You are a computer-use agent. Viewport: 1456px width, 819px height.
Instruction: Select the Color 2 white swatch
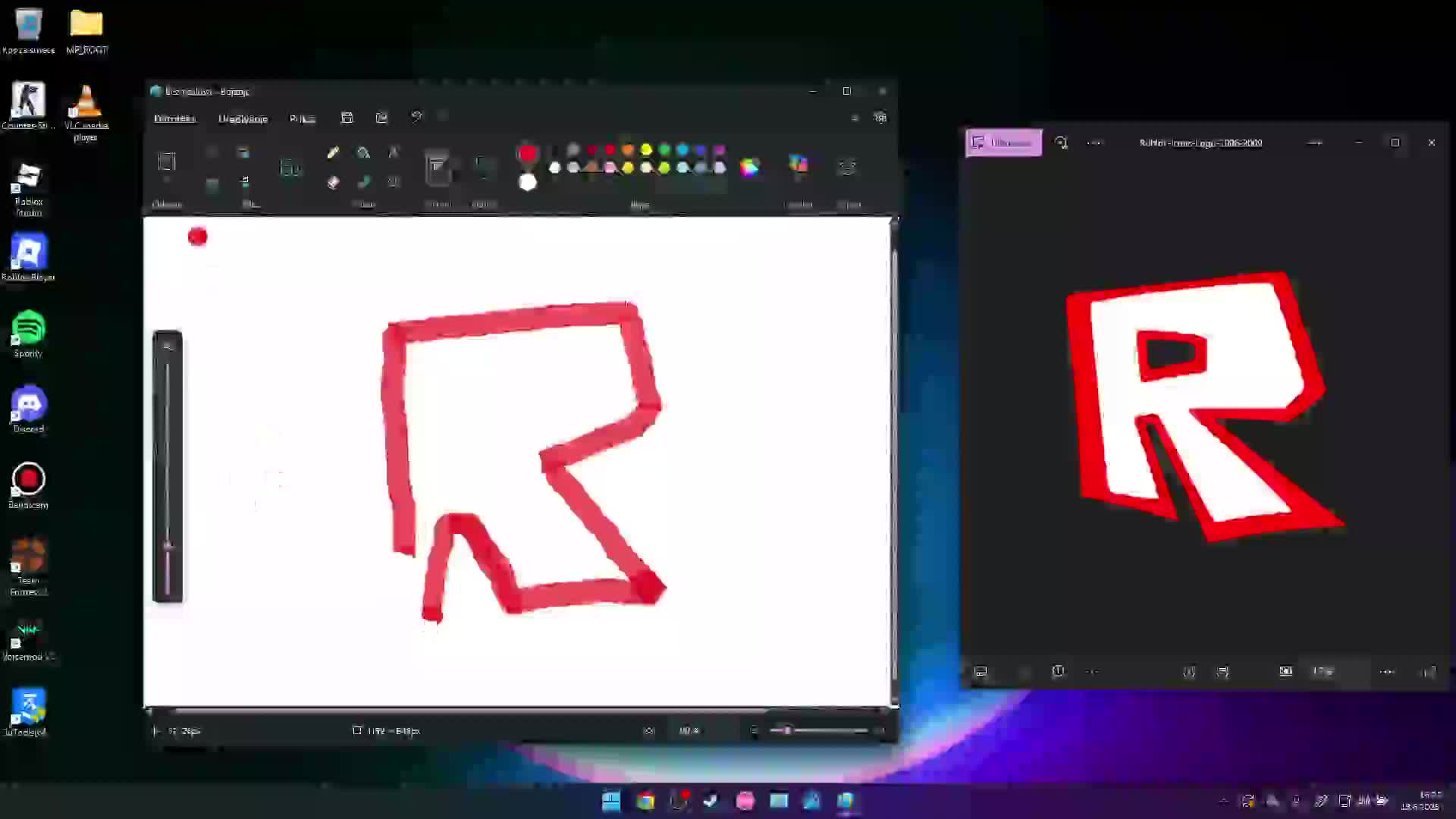point(527,182)
